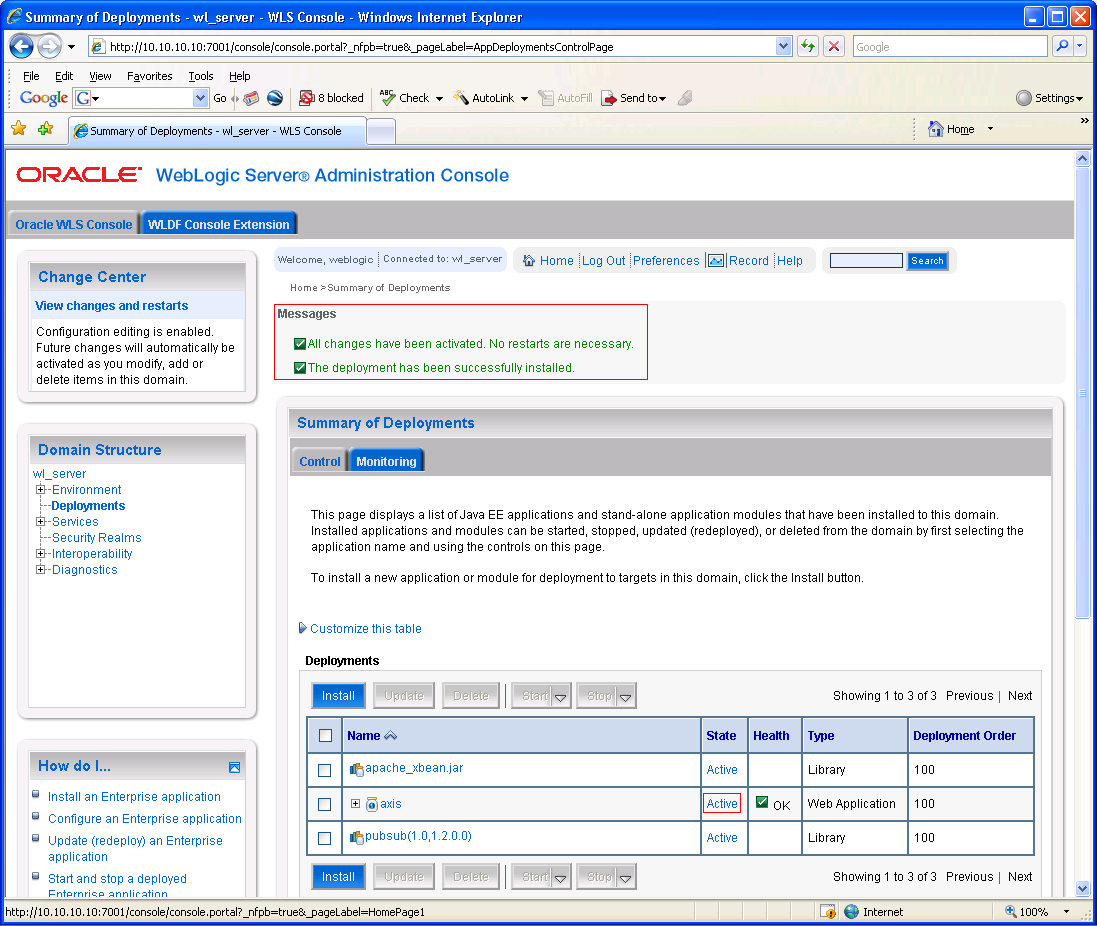The width and height of the screenshot is (1097, 926).
Task: Expand the Services tree node
Action: coord(41,522)
